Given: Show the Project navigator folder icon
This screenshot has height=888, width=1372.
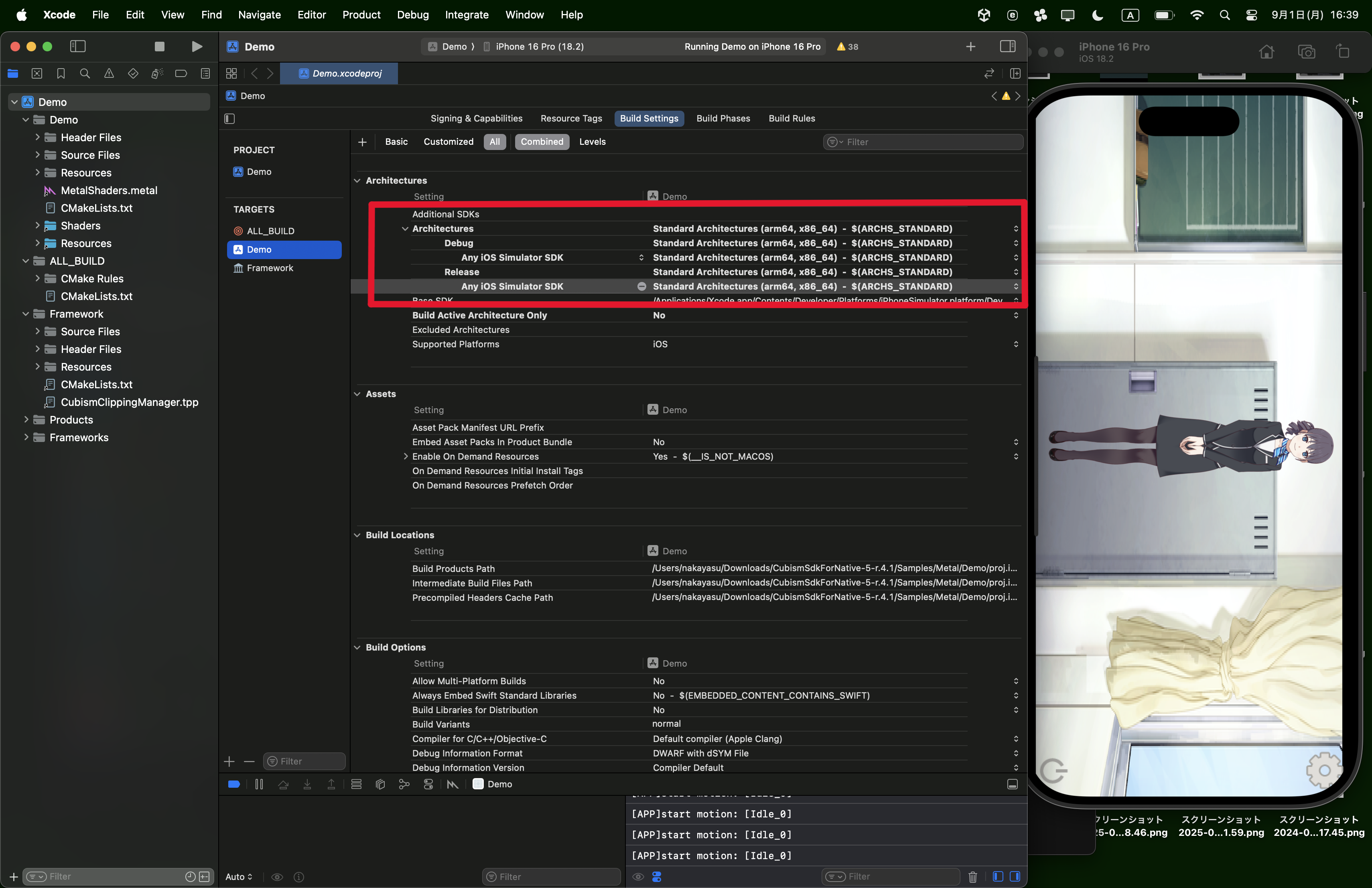Looking at the screenshot, I should [x=13, y=73].
